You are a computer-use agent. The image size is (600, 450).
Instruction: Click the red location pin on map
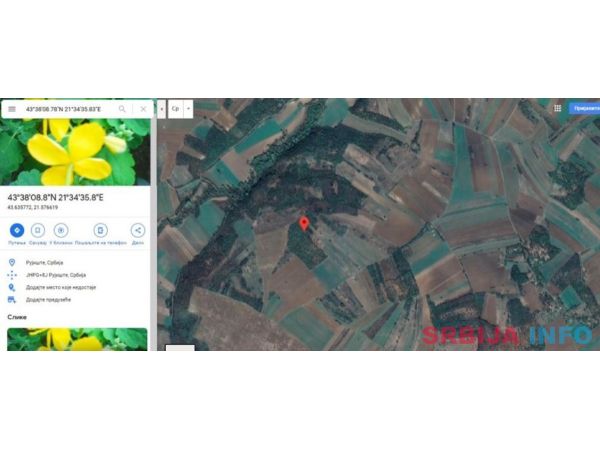(305, 224)
